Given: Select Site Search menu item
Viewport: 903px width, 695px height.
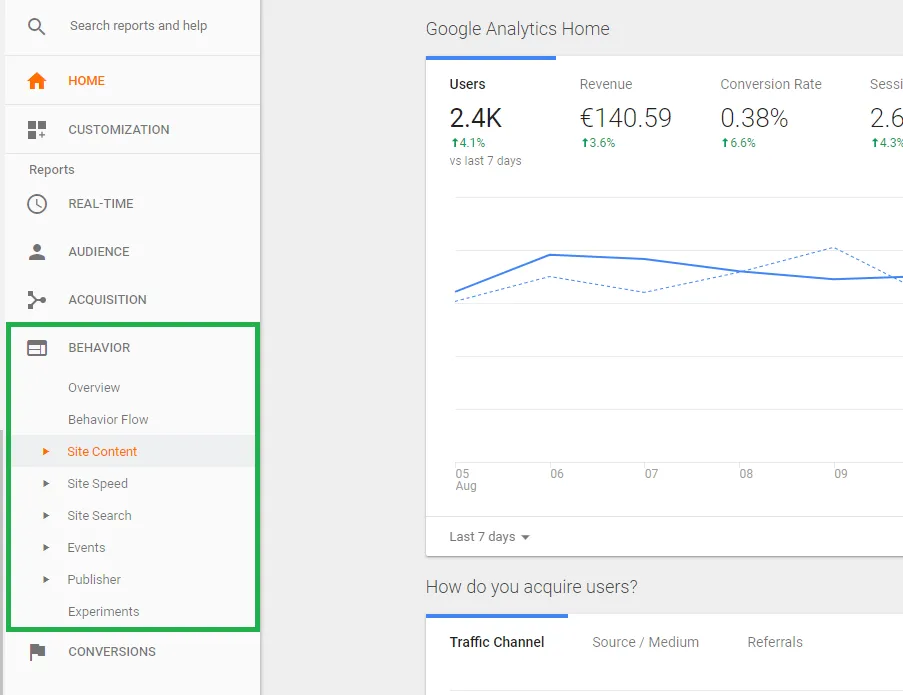Looking at the screenshot, I should pyautogui.click(x=99, y=516).
